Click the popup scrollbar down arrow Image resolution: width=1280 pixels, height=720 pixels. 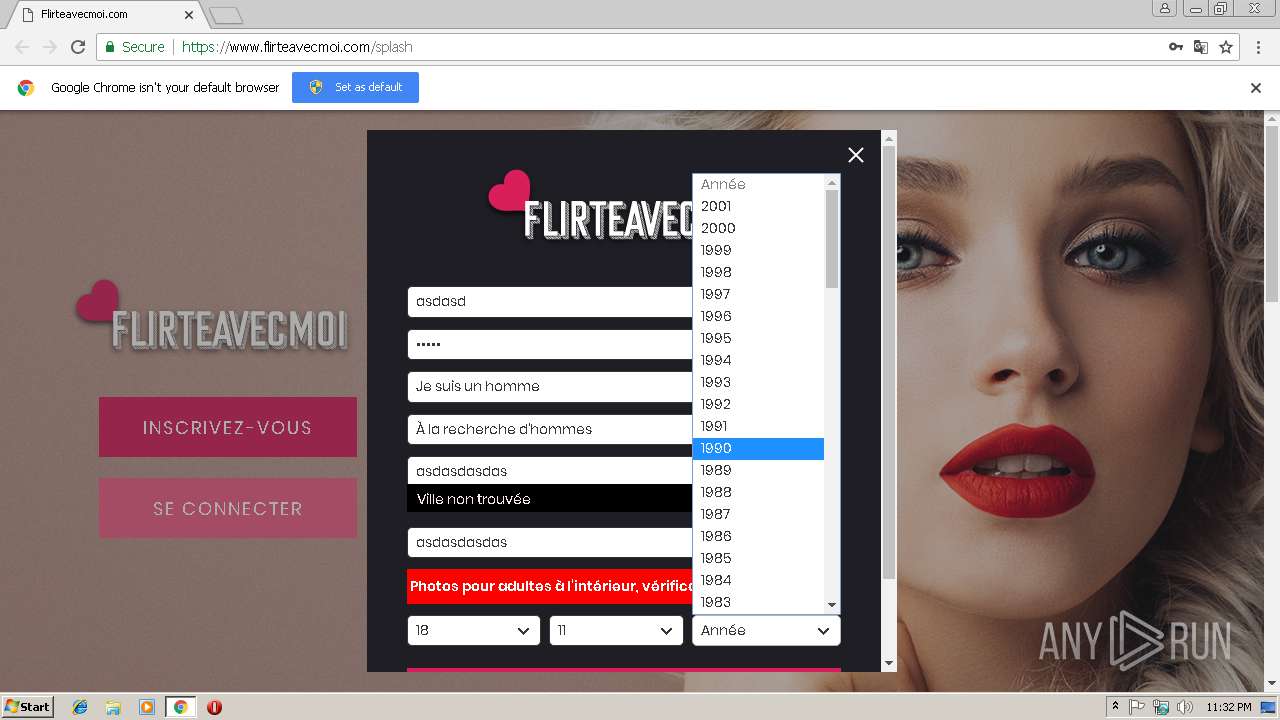pyautogui.click(x=889, y=663)
